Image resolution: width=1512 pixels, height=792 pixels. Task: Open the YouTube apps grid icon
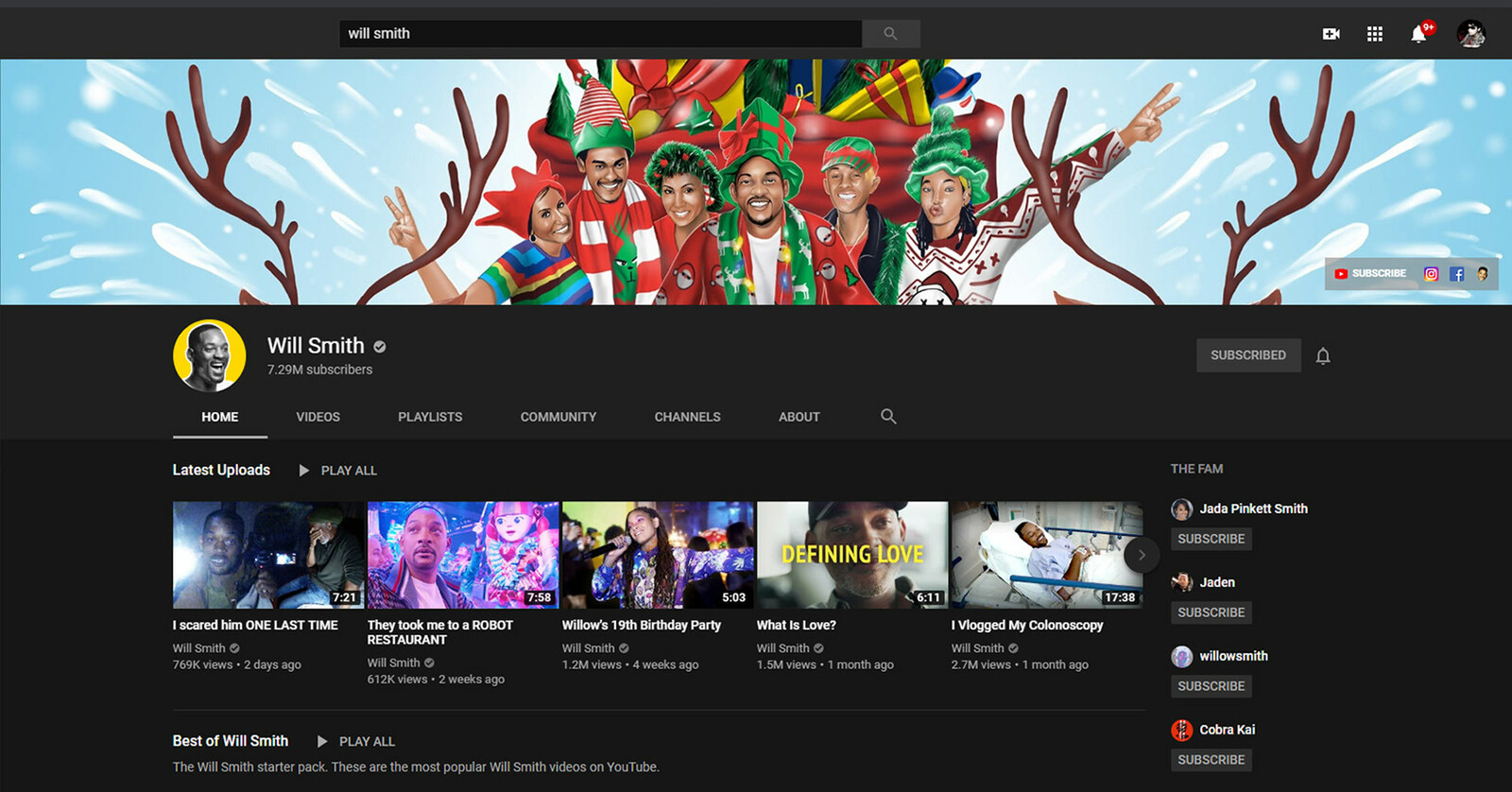coord(1375,34)
